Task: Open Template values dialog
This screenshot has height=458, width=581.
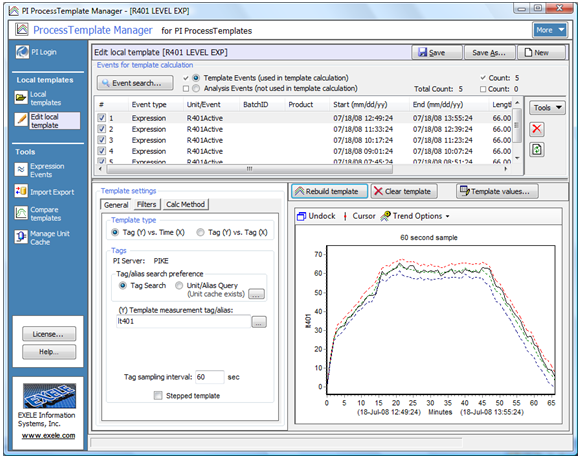Action: pyautogui.click(x=497, y=191)
